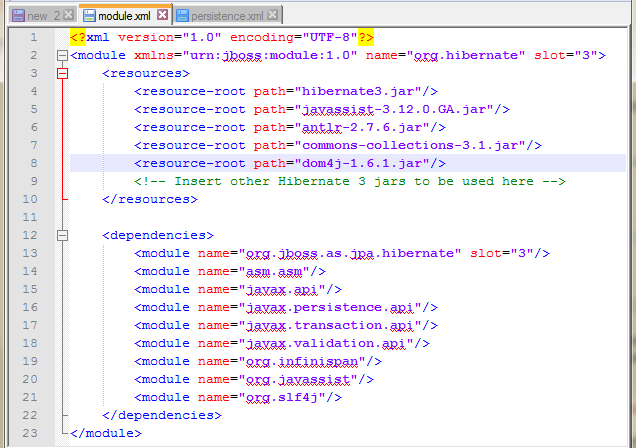Viewport: 636px width, 448px height.
Task: Close the persistence.xml tab
Action: [273, 15]
